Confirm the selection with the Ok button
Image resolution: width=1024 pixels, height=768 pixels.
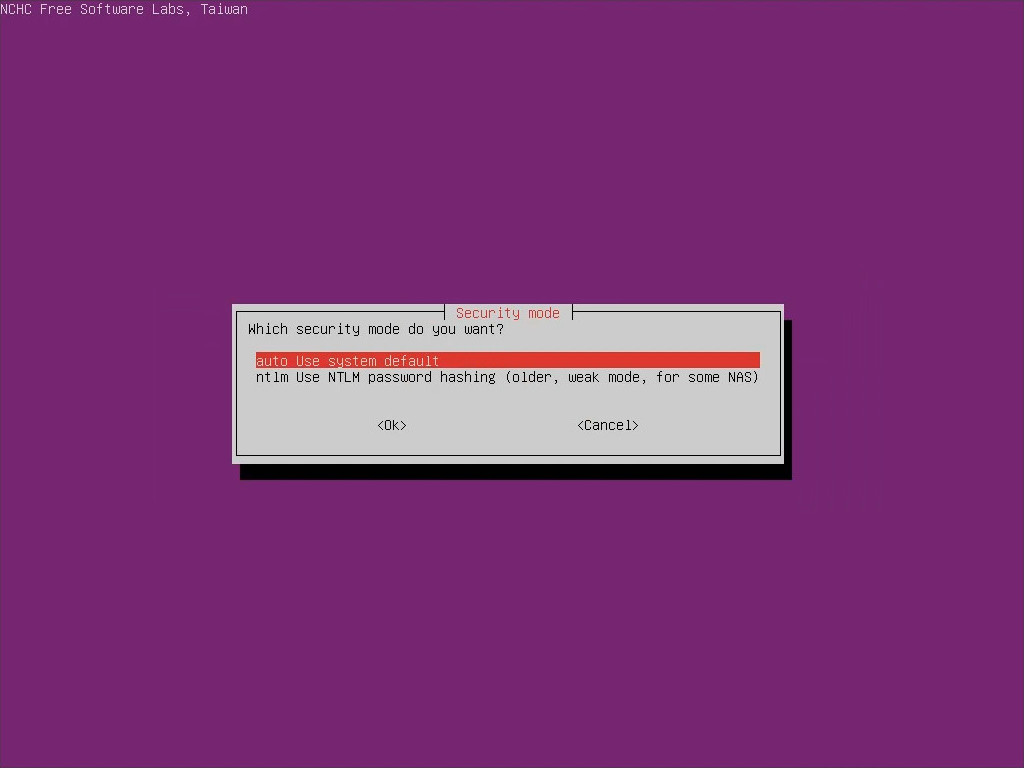392,426
